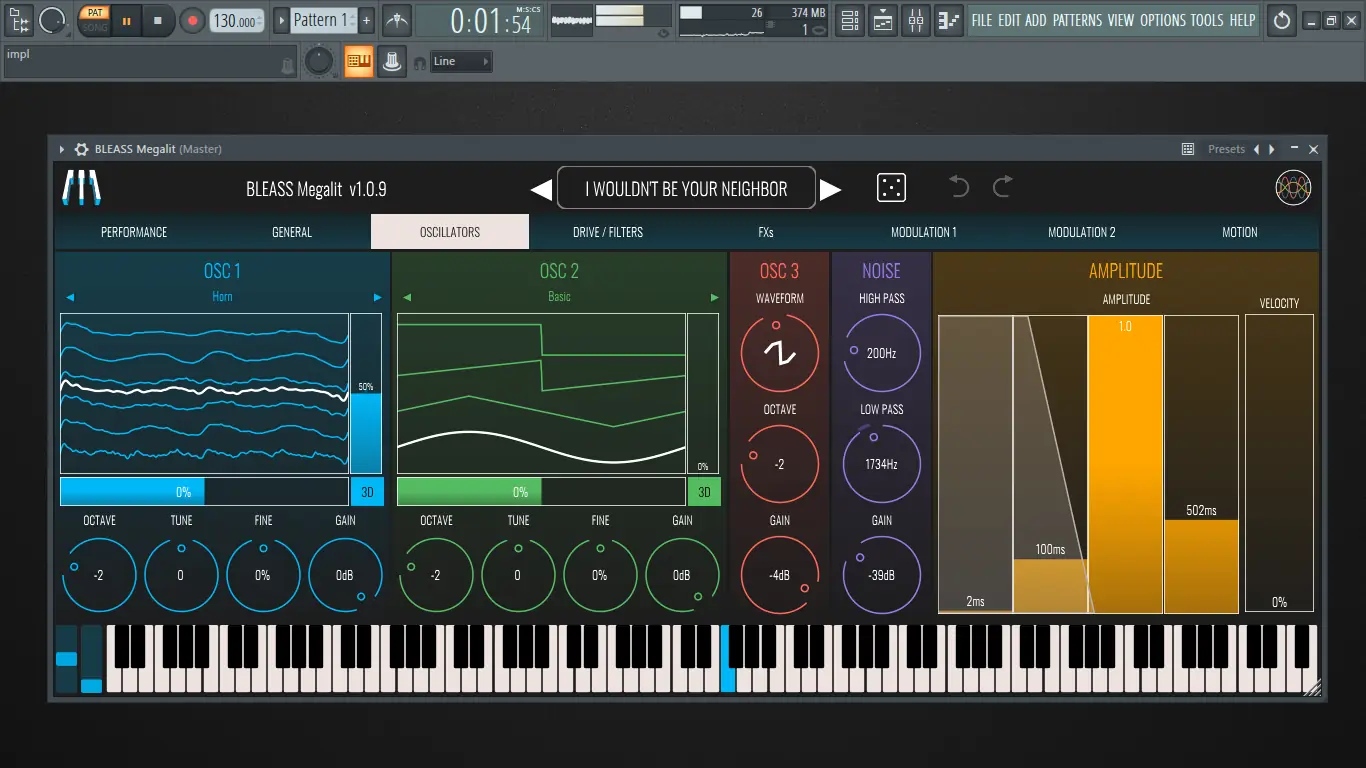Toggle the OSC 1 3D button

(366, 492)
